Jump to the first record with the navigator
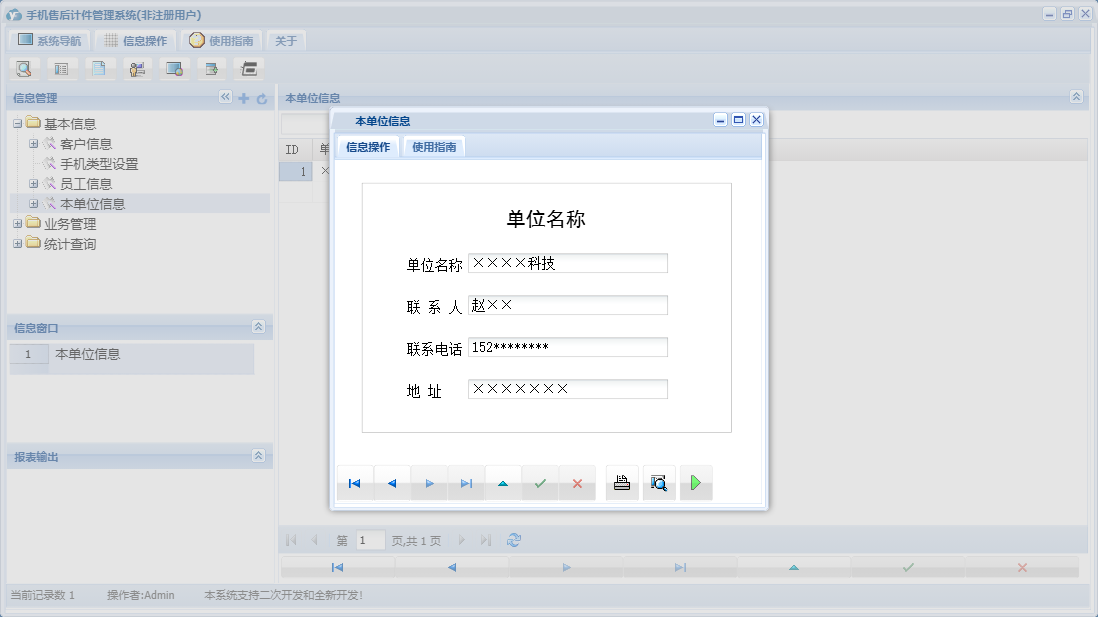The width and height of the screenshot is (1098, 617). [x=354, y=483]
